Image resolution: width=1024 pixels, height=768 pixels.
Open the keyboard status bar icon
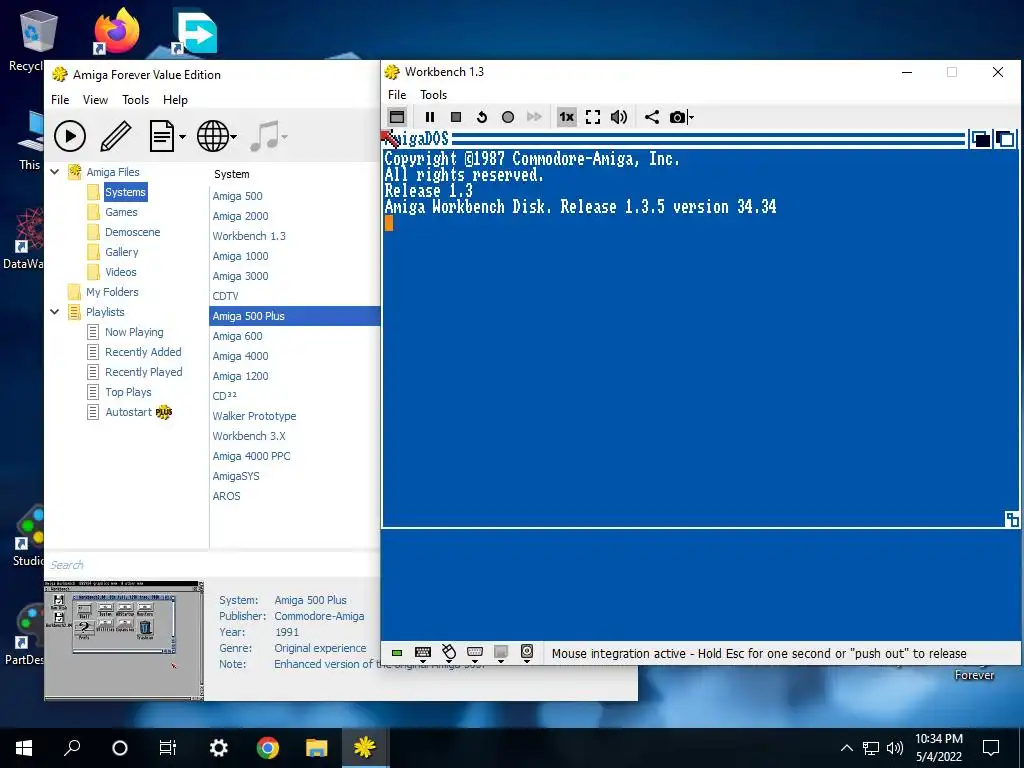pos(423,653)
